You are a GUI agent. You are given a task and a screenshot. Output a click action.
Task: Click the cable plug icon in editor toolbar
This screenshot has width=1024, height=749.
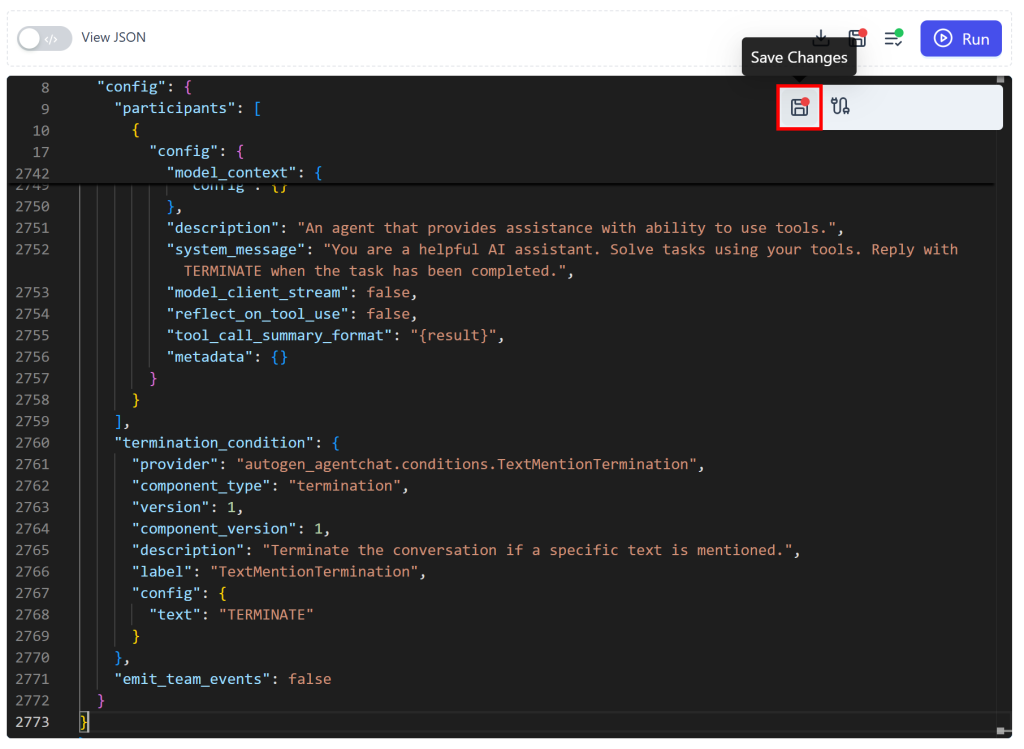click(840, 107)
